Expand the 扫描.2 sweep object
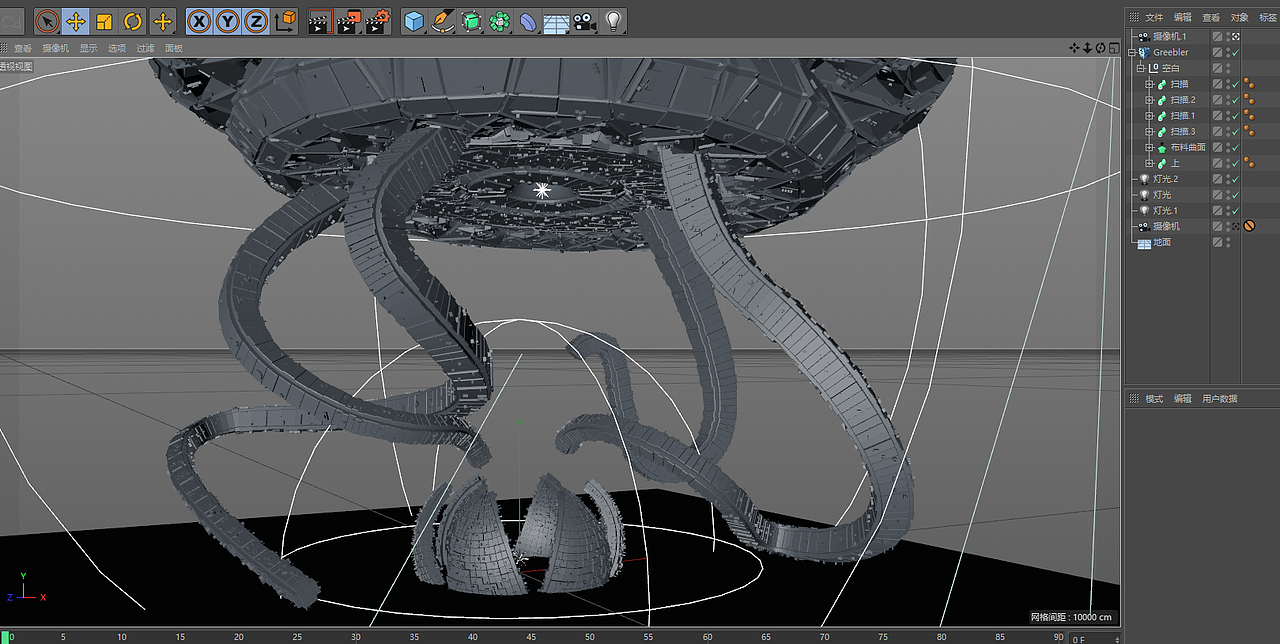 point(1150,100)
